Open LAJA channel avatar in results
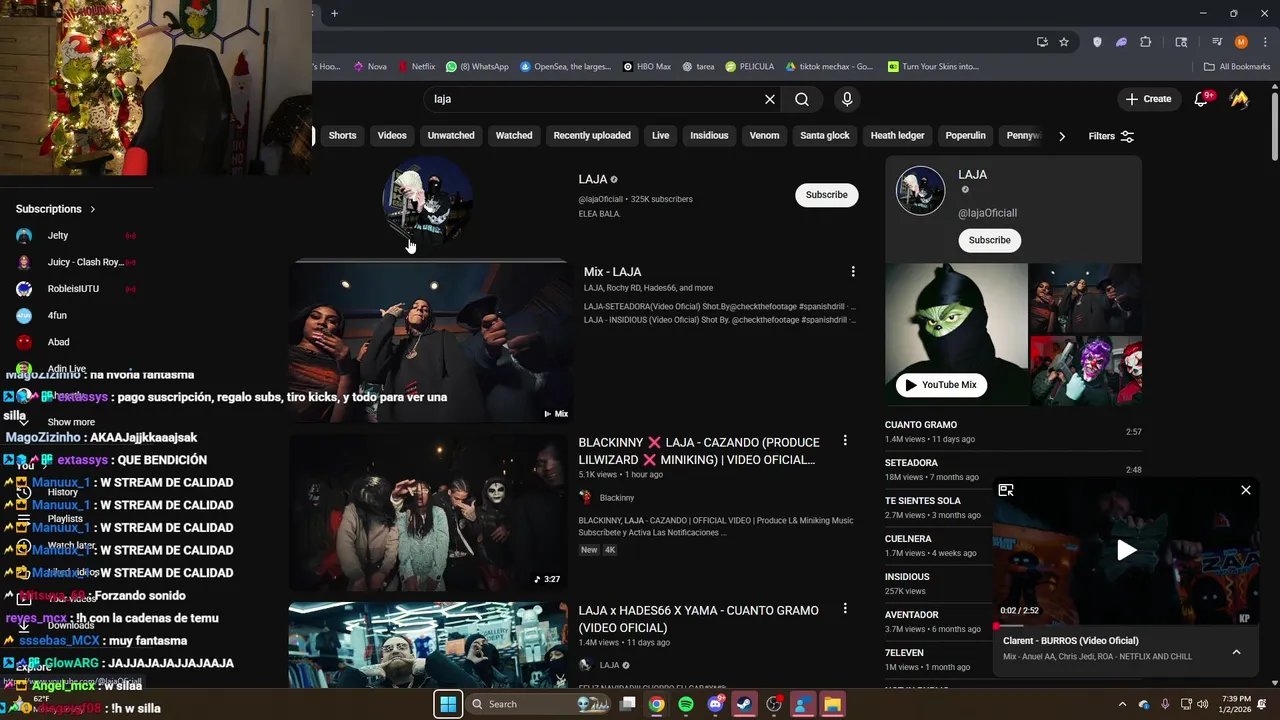Viewport: 1280px width, 720px height. coord(428,201)
